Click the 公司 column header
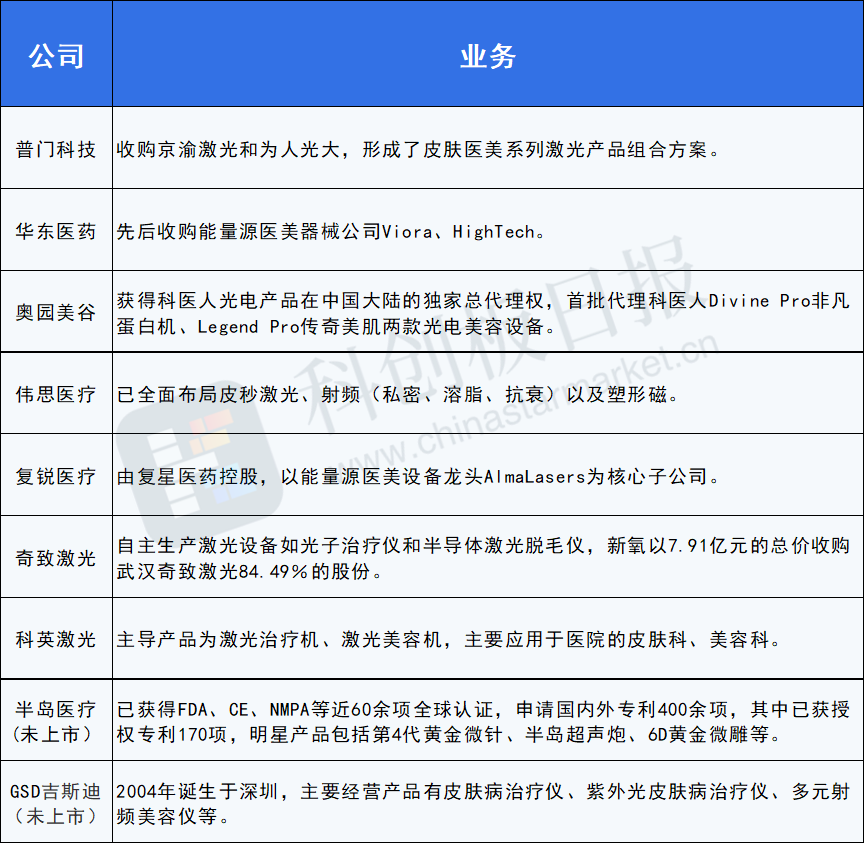The image size is (865, 844). click(x=56, y=54)
